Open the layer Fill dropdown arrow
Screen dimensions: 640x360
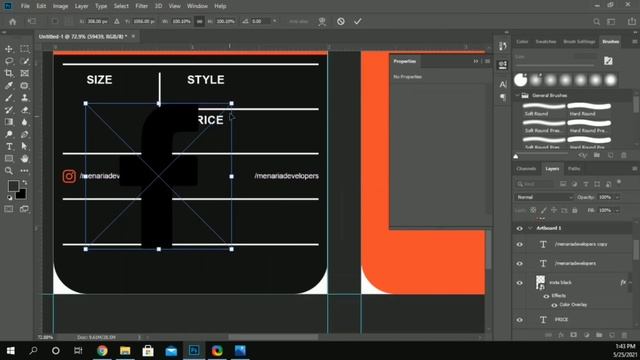617,210
